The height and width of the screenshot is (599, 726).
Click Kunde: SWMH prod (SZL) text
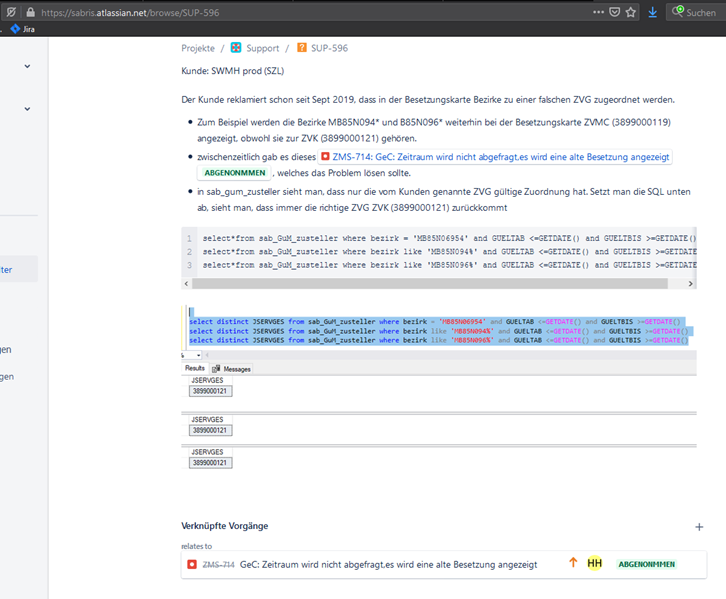point(232,71)
